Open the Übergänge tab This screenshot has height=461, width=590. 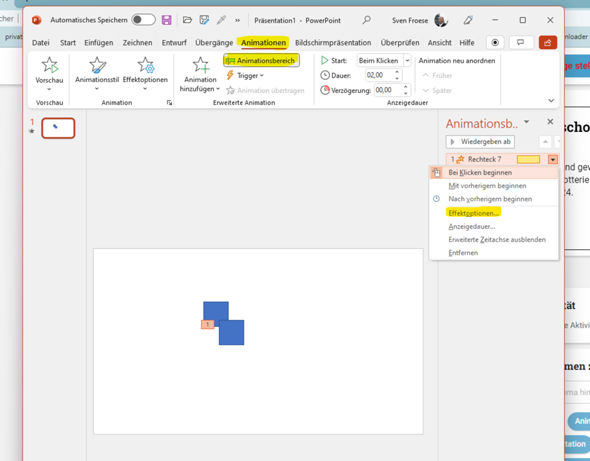click(x=214, y=43)
